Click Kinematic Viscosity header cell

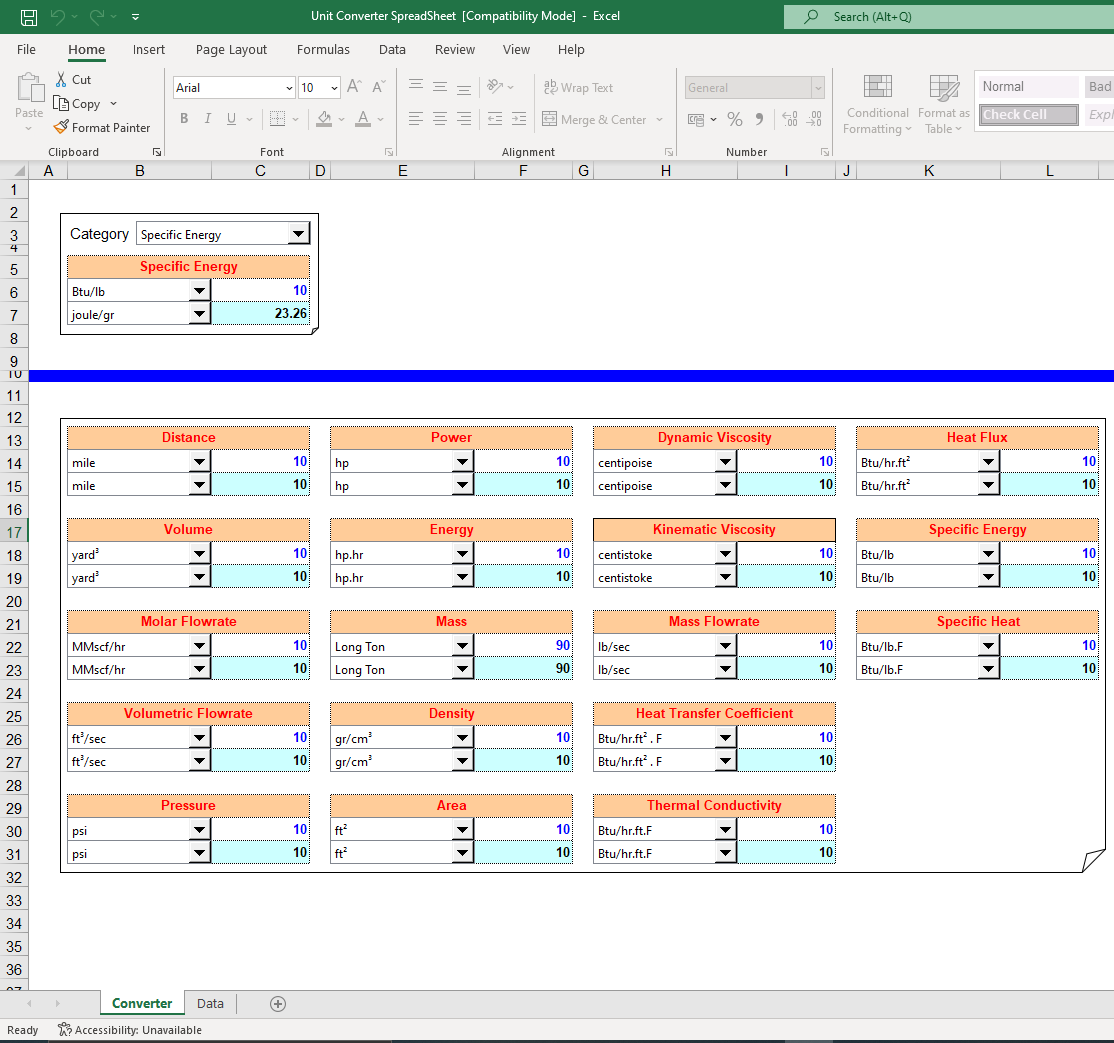pyautogui.click(x=714, y=529)
